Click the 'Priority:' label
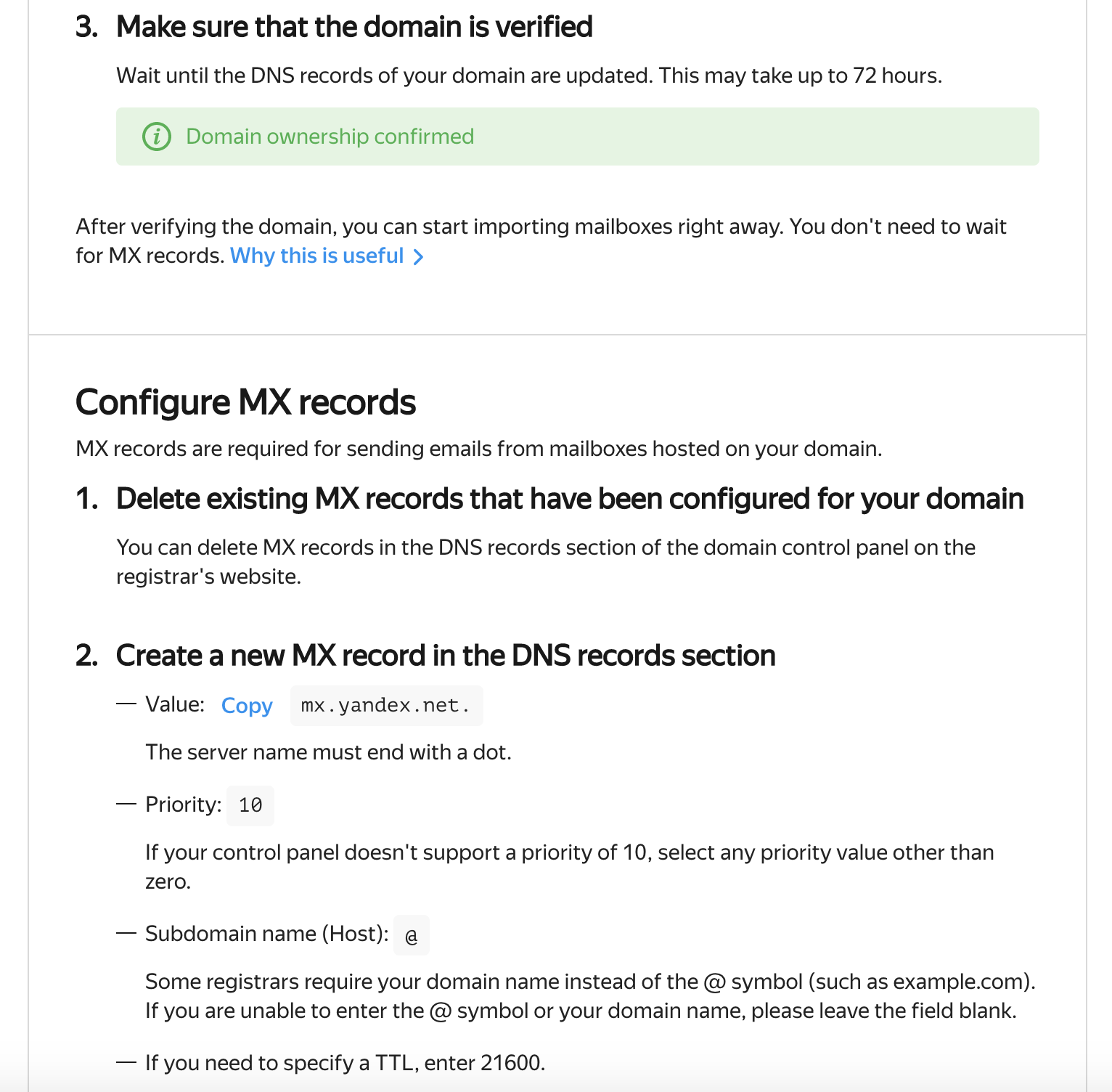1112x1092 pixels. (x=183, y=804)
